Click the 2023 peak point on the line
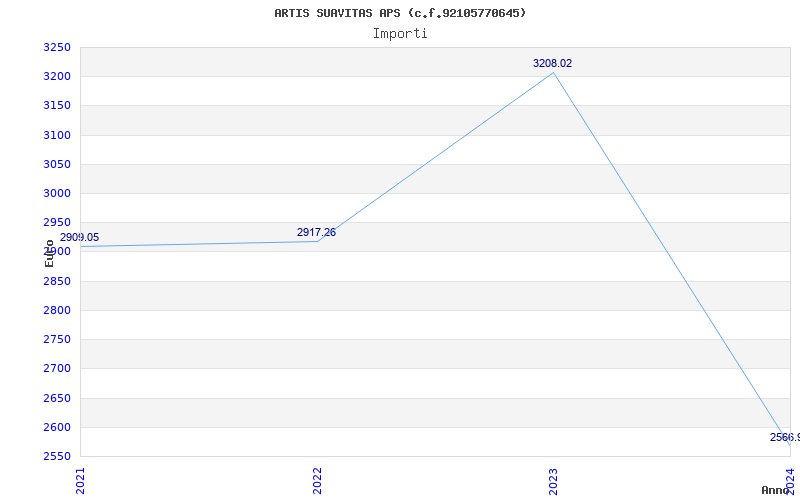Viewport: 800px width, 500px height. (554, 72)
